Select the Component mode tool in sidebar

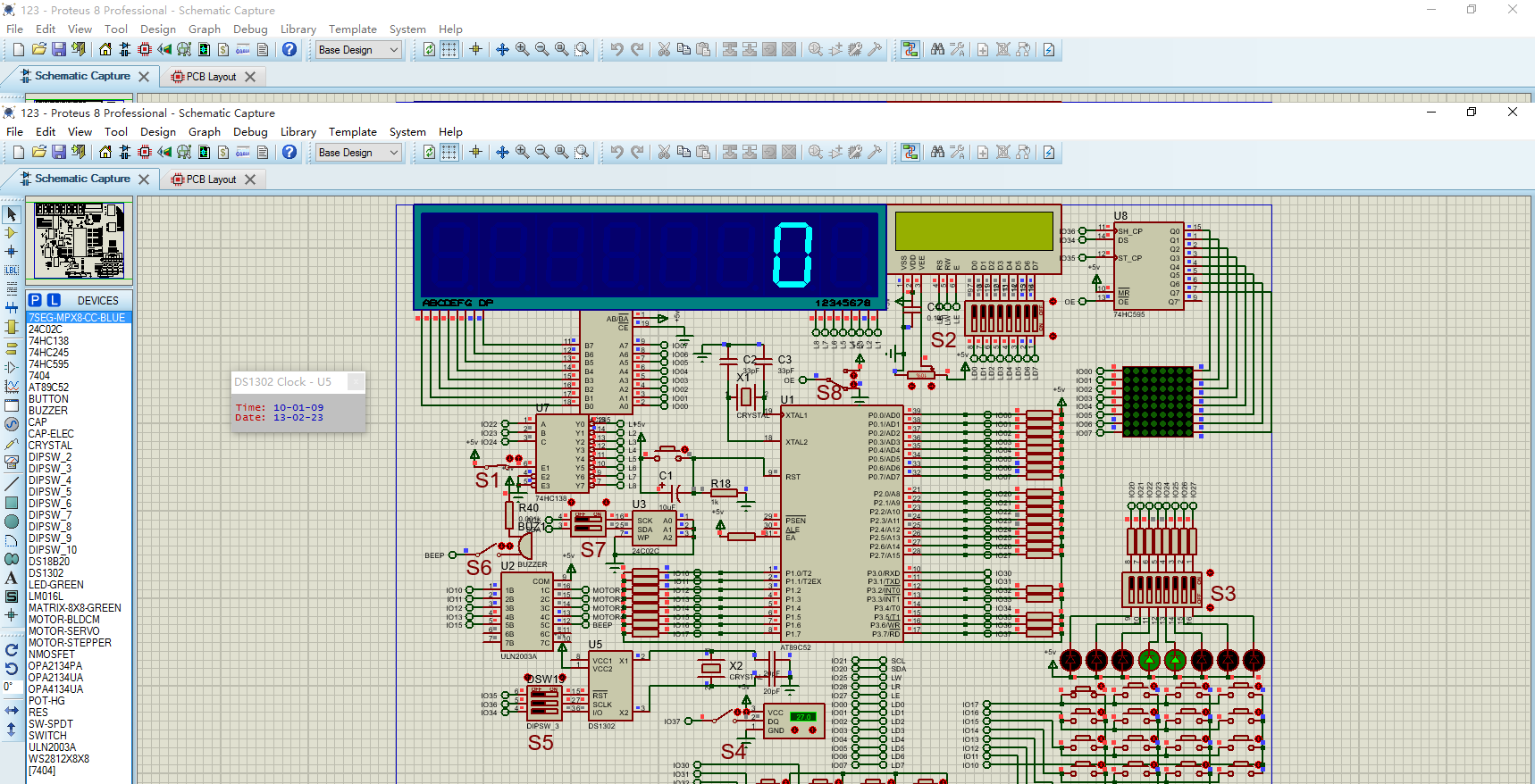click(12, 233)
